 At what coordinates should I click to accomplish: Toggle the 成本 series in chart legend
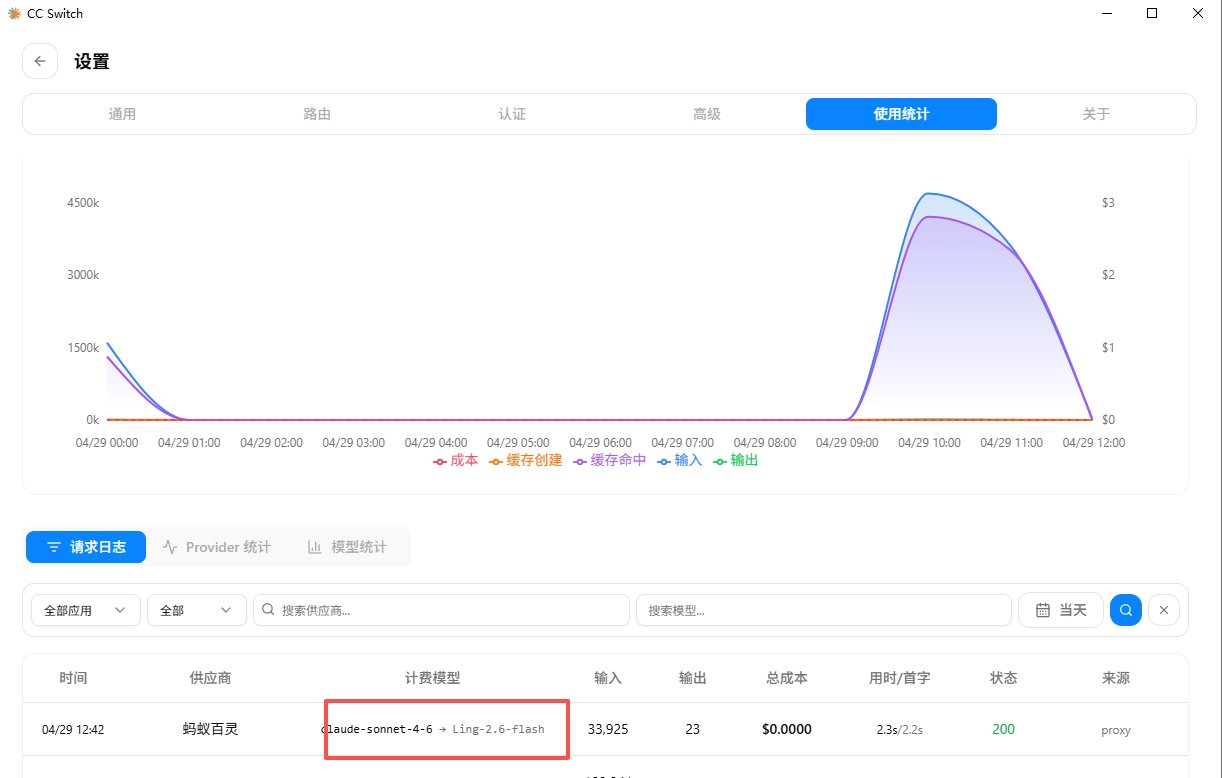coord(456,461)
